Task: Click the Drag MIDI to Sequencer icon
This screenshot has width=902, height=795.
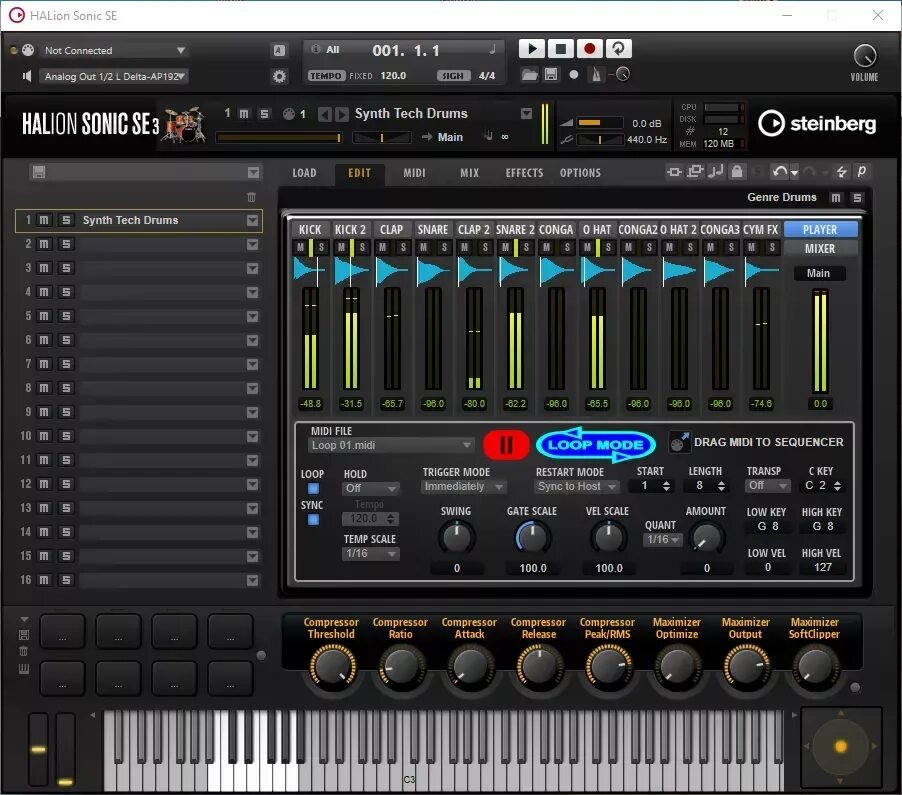Action: pyautogui.click(x=679, y=441)
